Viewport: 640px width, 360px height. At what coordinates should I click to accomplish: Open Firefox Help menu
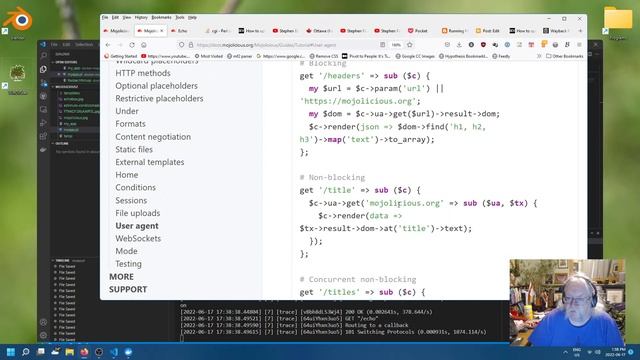192,18
